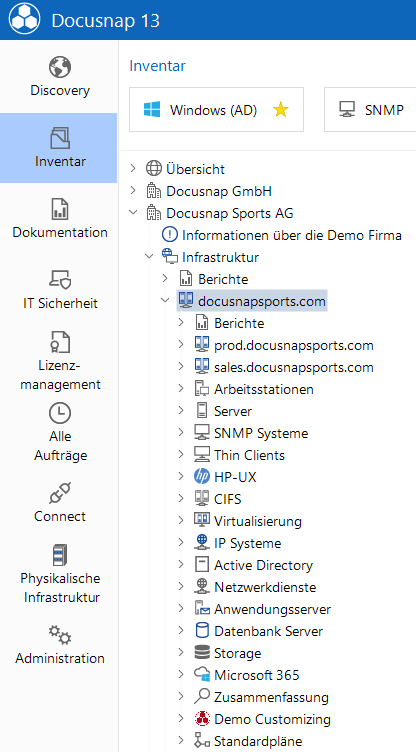Select Informationen über die Demo Firma
Screen dimensions: 416x752
[292, 235]
